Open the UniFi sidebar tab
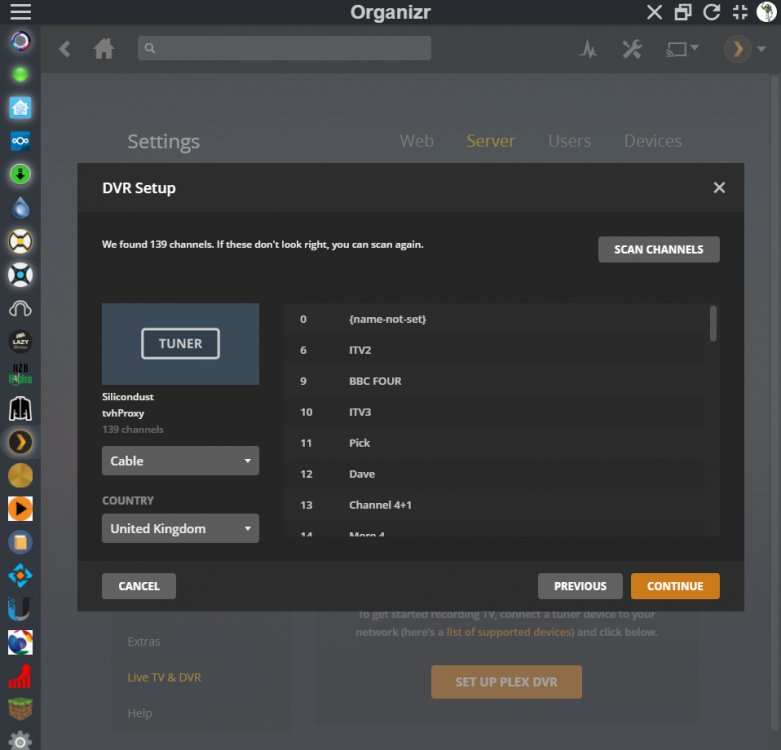Image resolution: width=781 pixels, height=750 pixels. (20, 609)
